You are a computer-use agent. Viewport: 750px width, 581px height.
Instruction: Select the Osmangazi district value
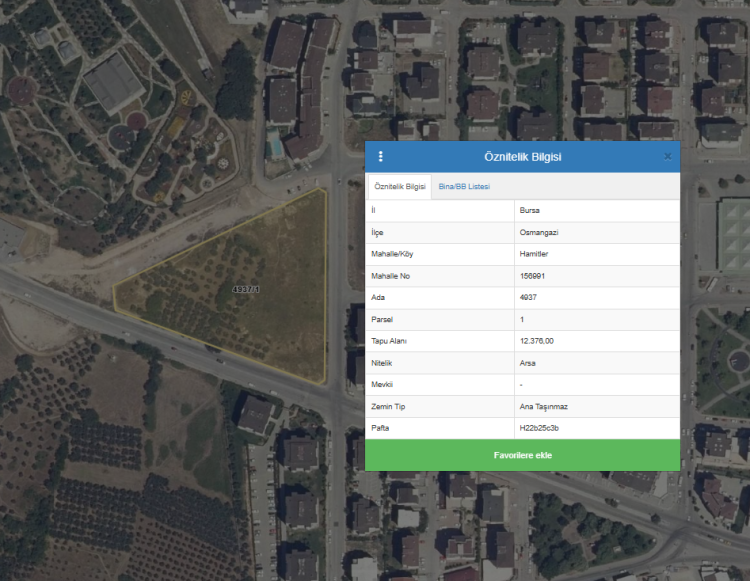[539, 232]
